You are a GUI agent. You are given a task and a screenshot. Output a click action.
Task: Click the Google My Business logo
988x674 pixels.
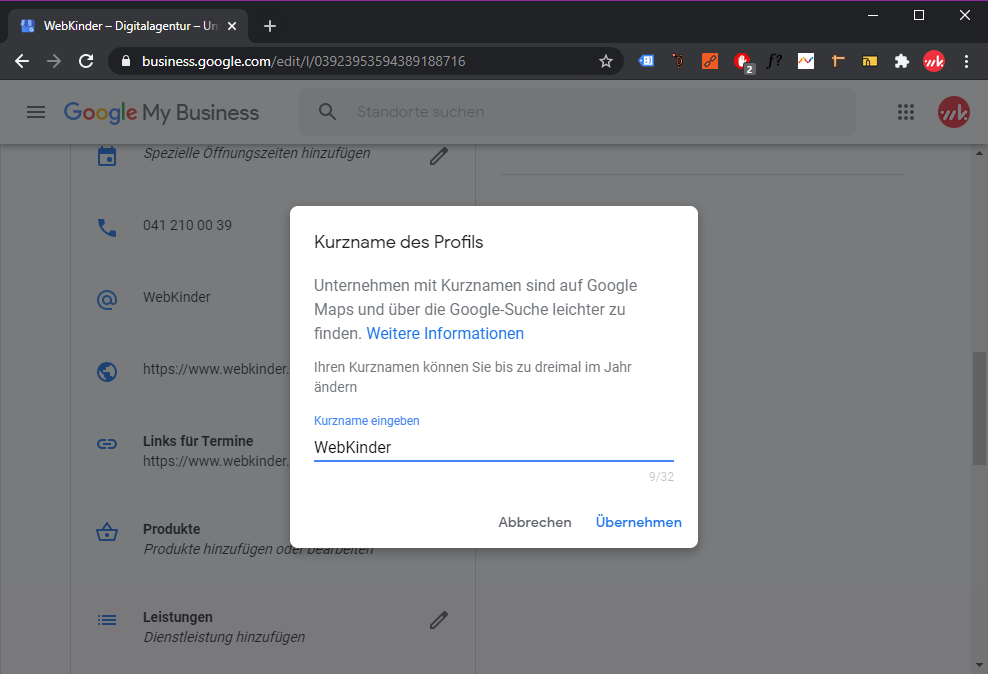(x=161, y=112)
